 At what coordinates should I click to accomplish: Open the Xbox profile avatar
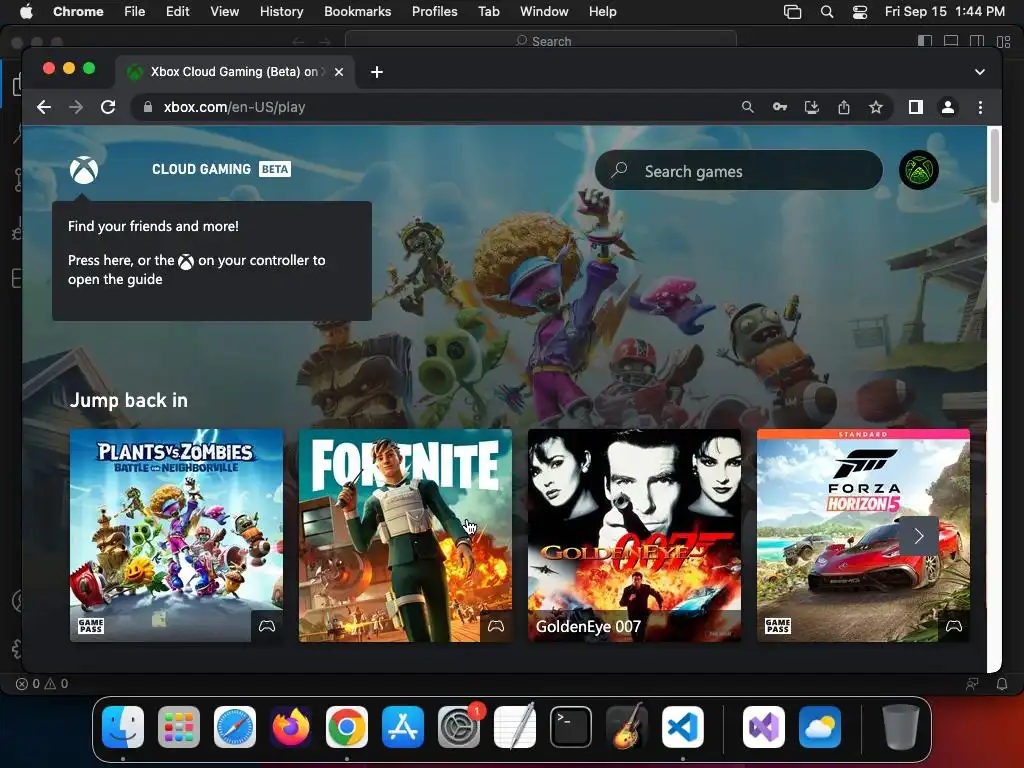pos(919,170)
